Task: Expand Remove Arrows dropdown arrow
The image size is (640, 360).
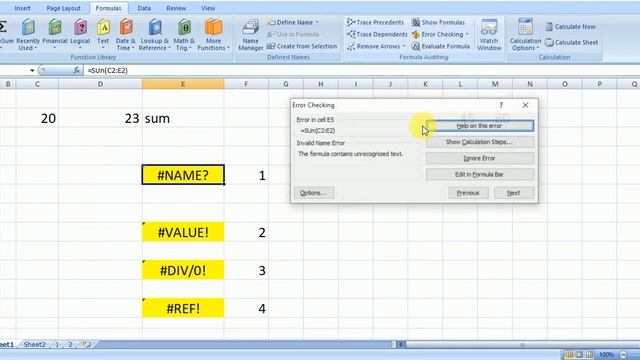Action: [404, 47]
